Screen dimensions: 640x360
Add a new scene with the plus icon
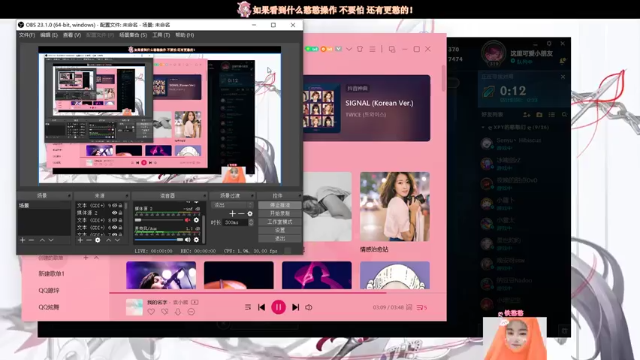pyautogui.click(x=22, y=240)
